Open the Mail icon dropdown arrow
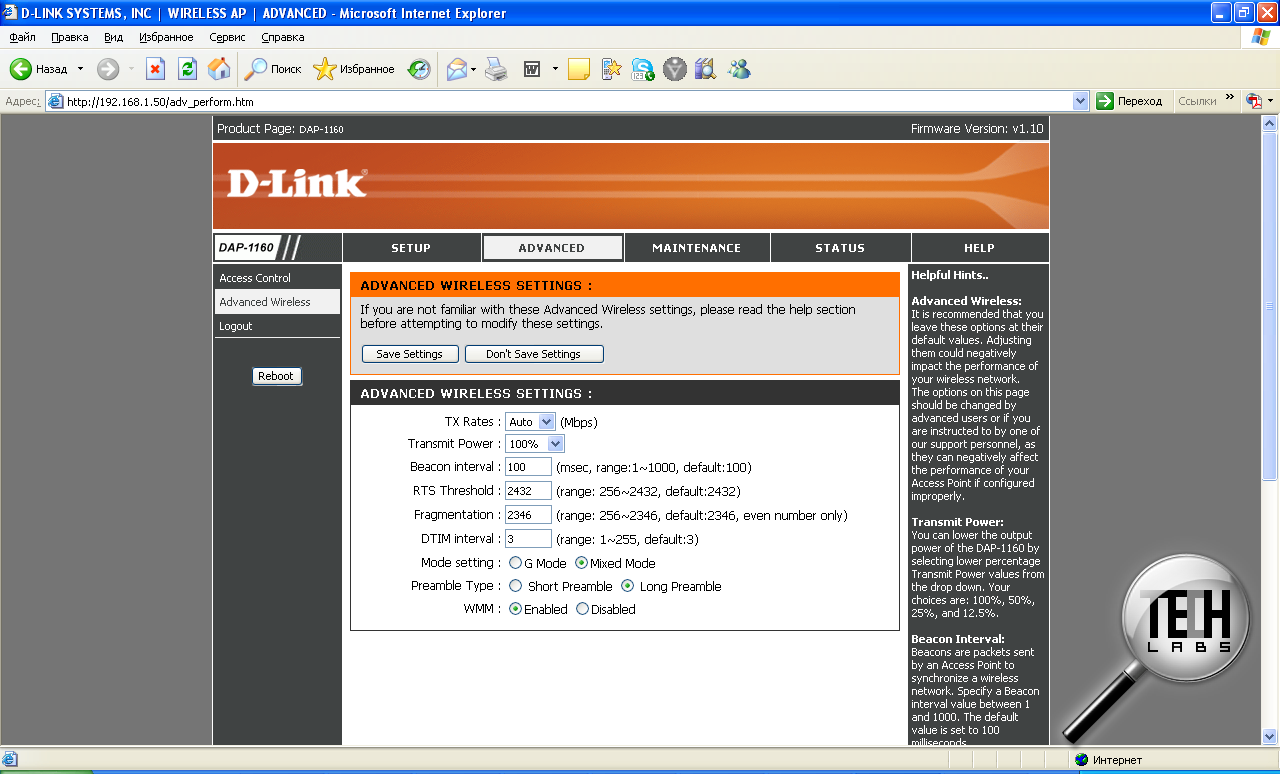 point(474,69)
